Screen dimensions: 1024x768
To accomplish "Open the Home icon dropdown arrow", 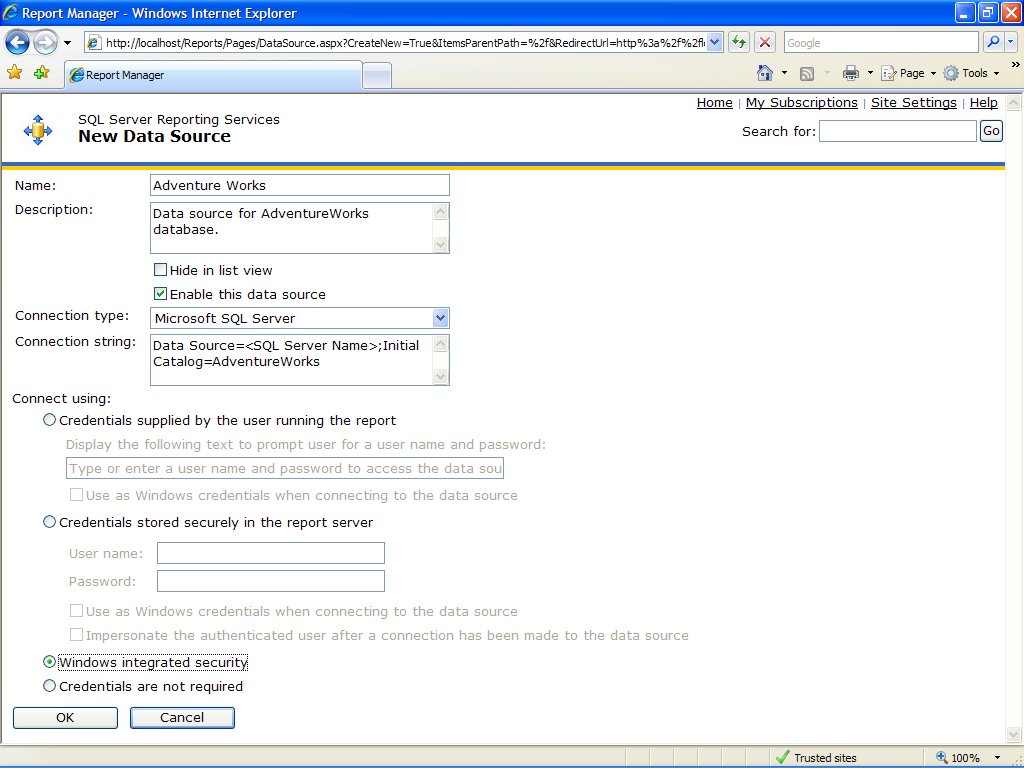I will pos(784,73).
